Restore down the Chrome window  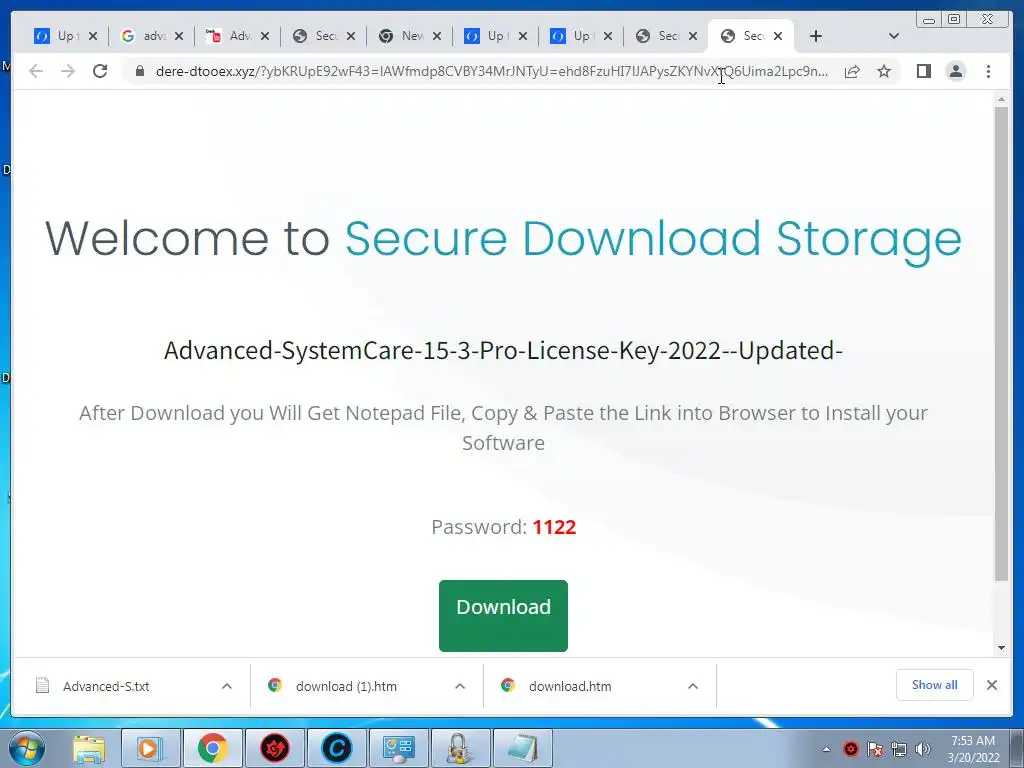click(x=954, y=20)
